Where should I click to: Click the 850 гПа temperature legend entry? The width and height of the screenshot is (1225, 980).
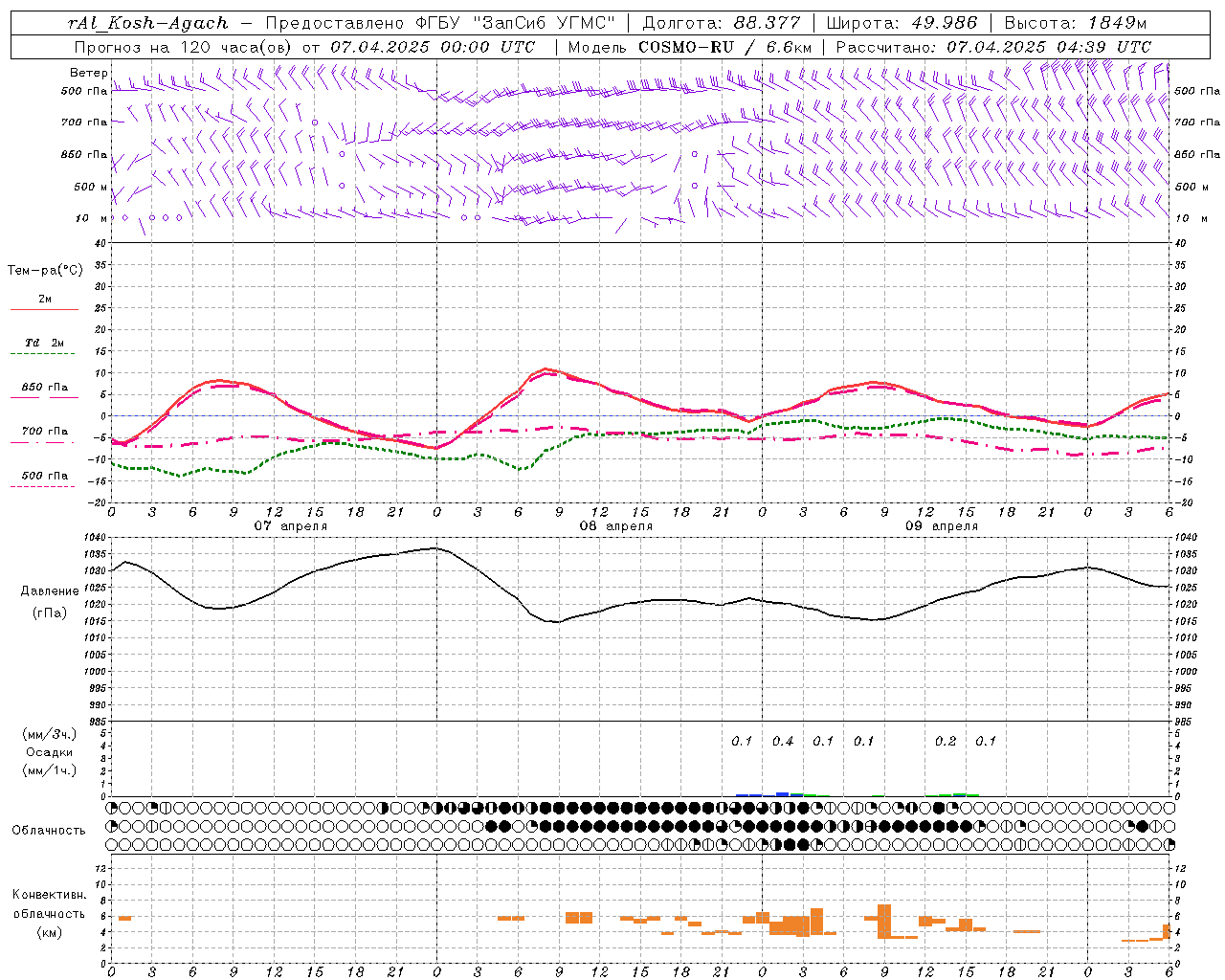click(x=45, y=388)
